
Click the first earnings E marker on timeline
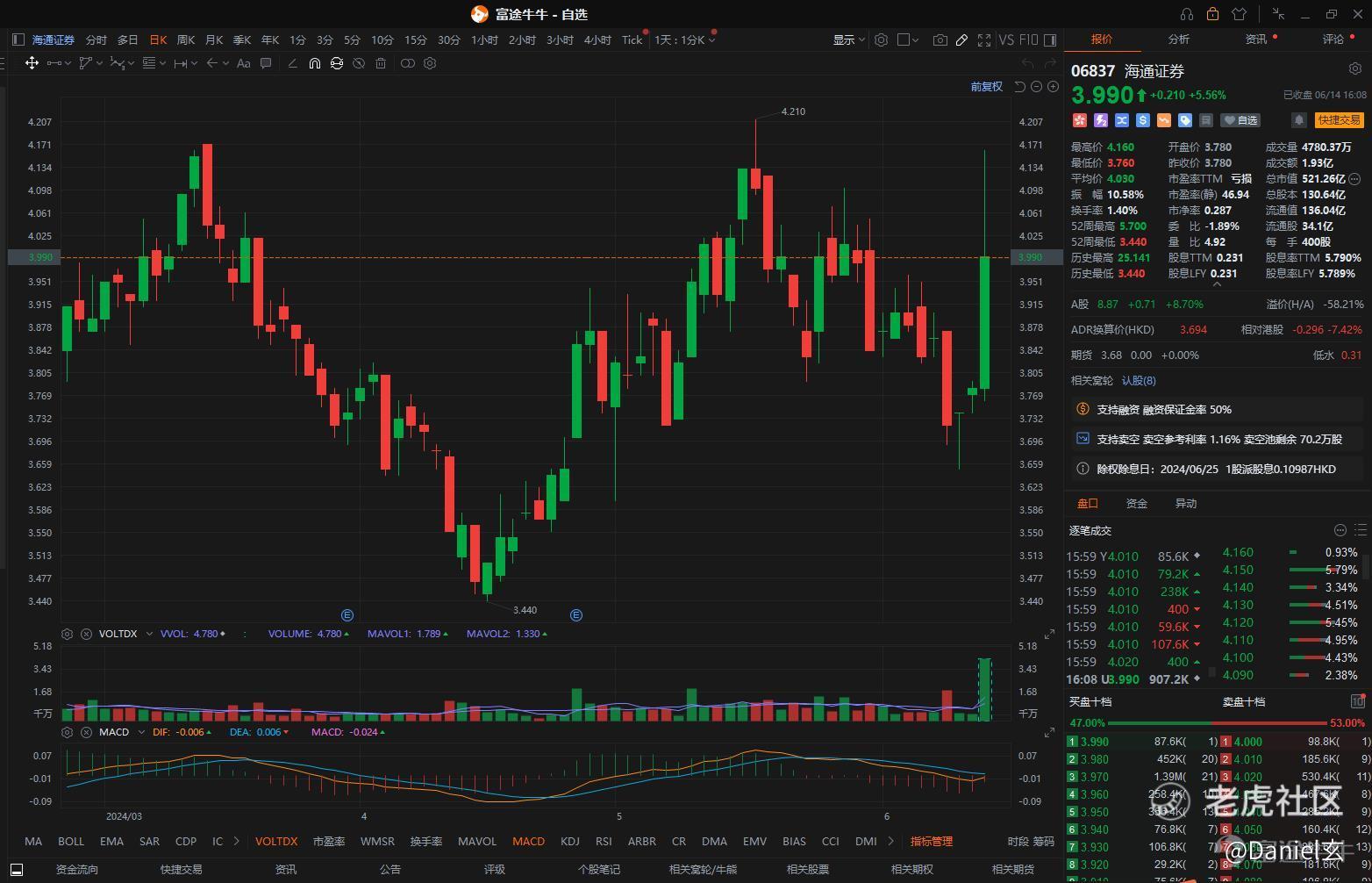347,614
